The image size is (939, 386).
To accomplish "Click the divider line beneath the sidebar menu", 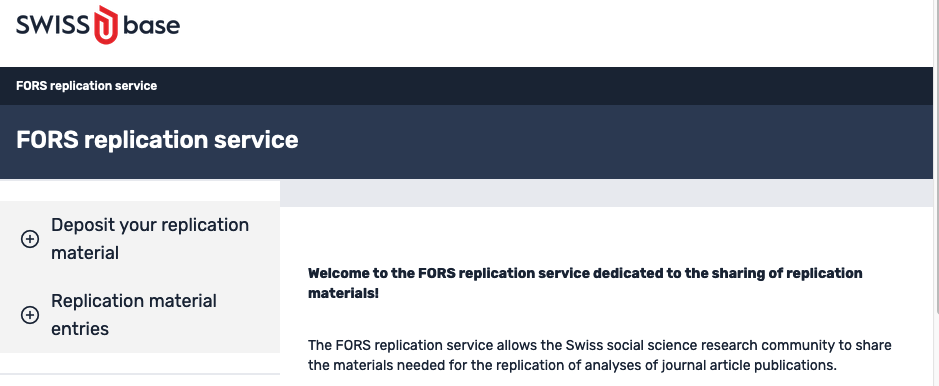I will coord(140,374).
